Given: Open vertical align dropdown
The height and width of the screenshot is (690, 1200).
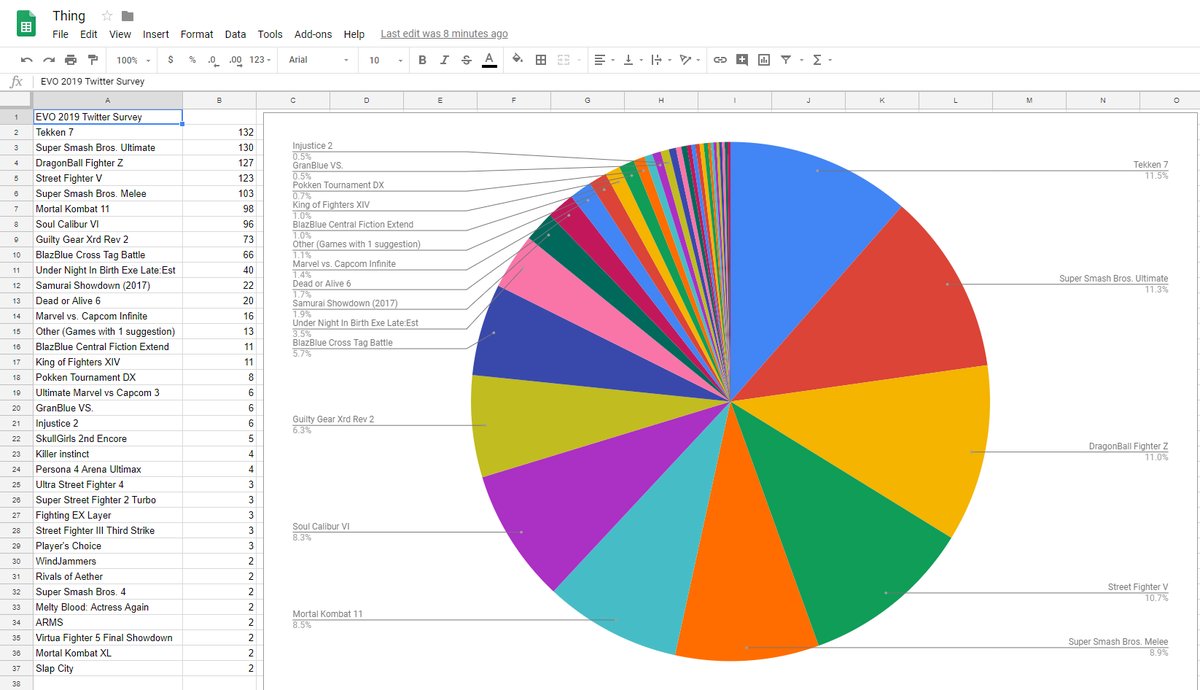Looking at the screenshot, I should coord(631,60).
